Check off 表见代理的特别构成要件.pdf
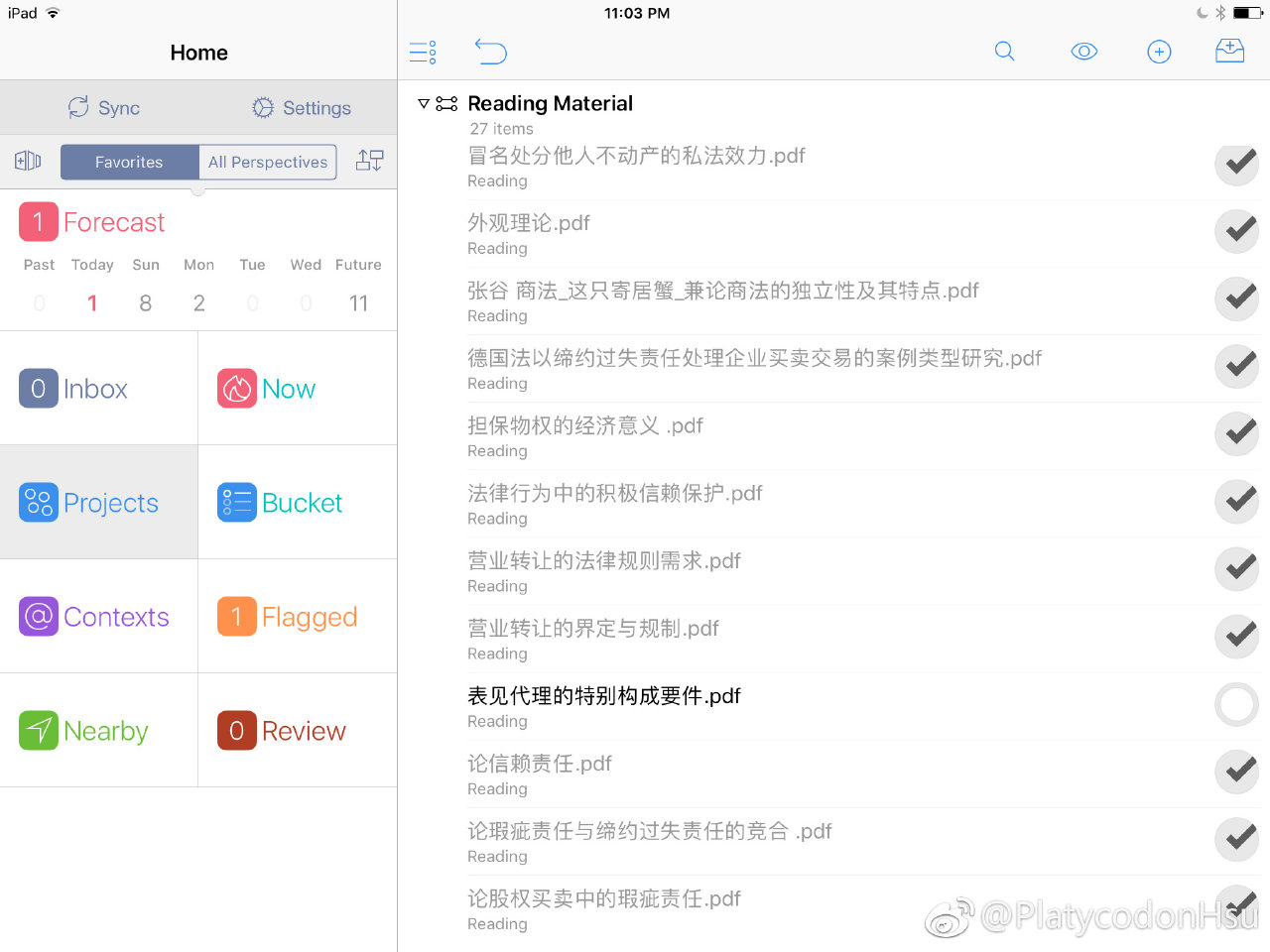The height and width of the screenshot is (952, 1270). click(1237, 704)
